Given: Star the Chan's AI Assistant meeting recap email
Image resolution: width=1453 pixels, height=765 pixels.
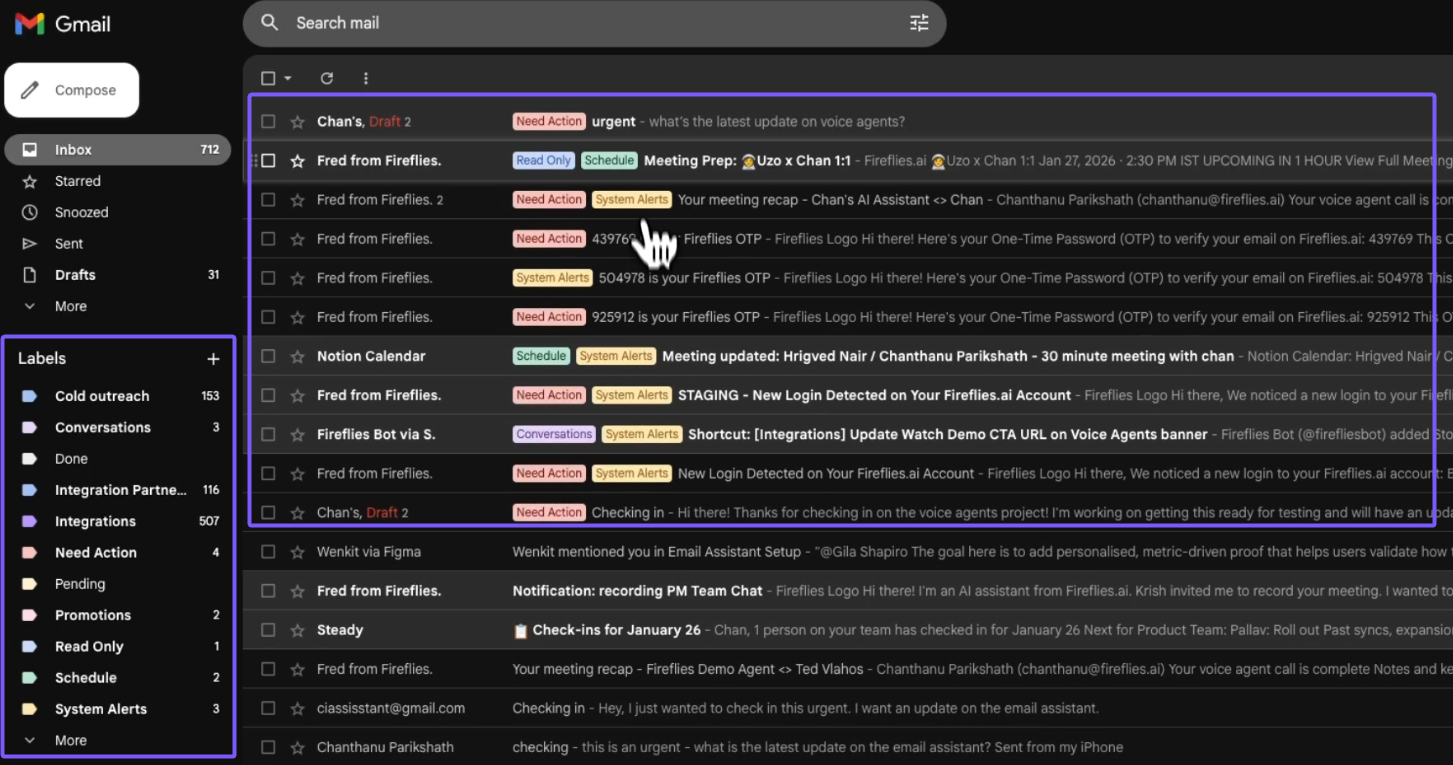Looking at the screenshot, I should [x=297, y=200].
